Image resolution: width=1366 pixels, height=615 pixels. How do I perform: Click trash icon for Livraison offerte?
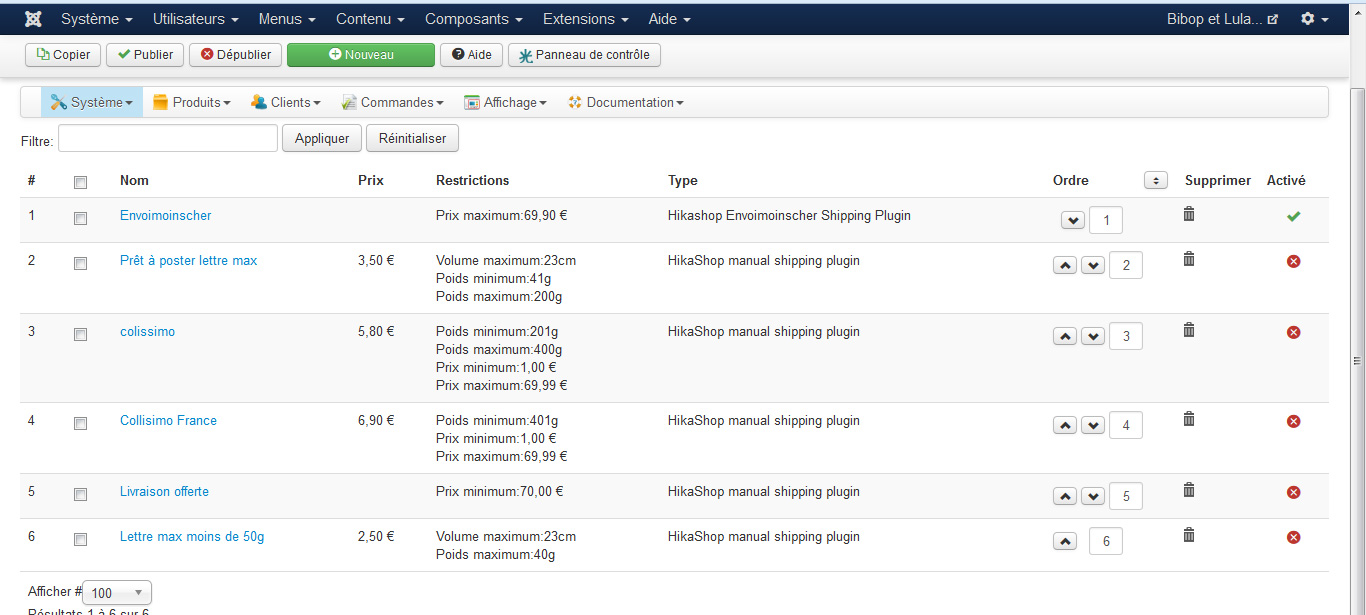(1189, 490)
